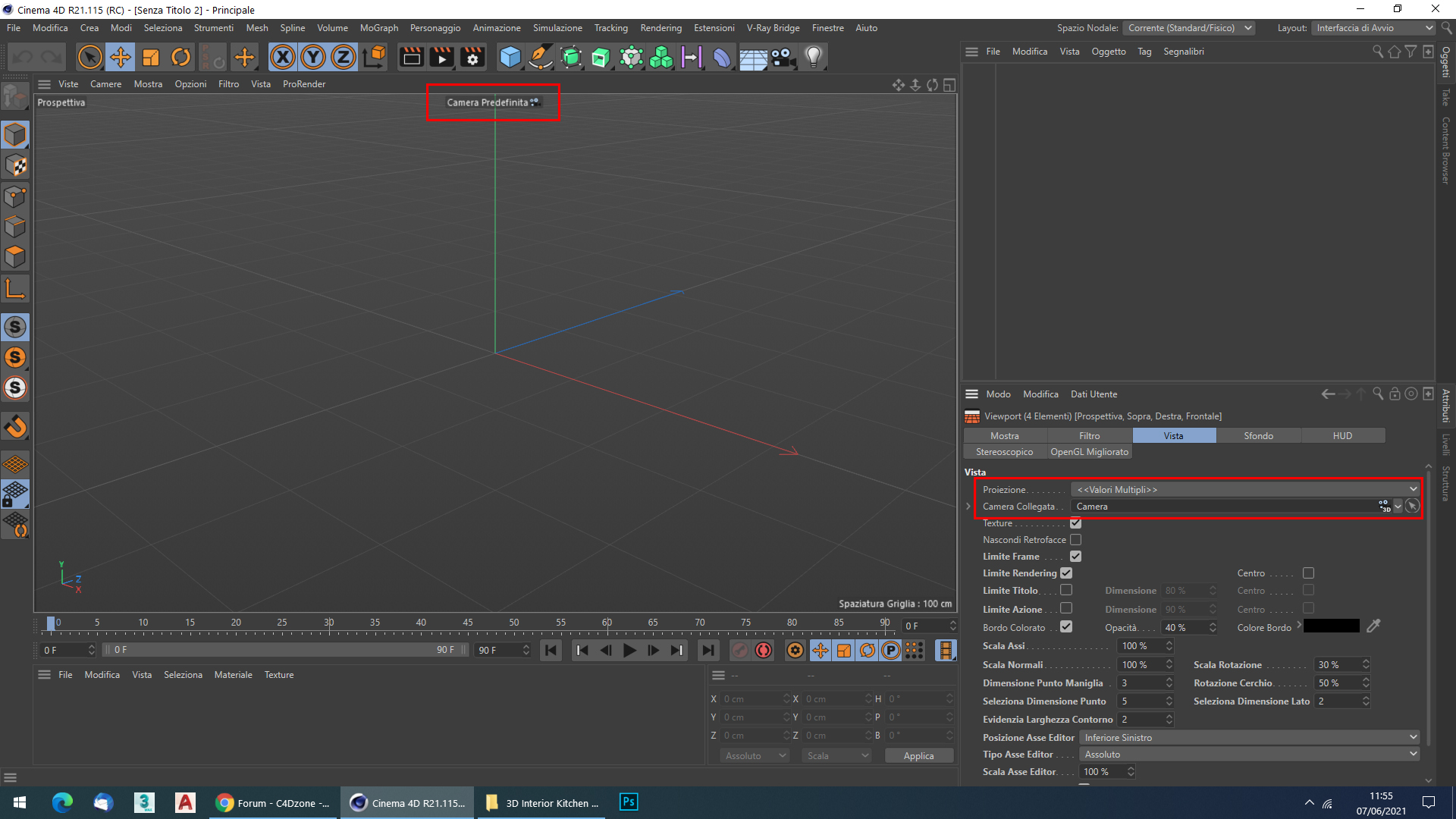Screen dimensions: 1456x819
Task: Render the active view clapperboard icon
Action: coord(412,57)
